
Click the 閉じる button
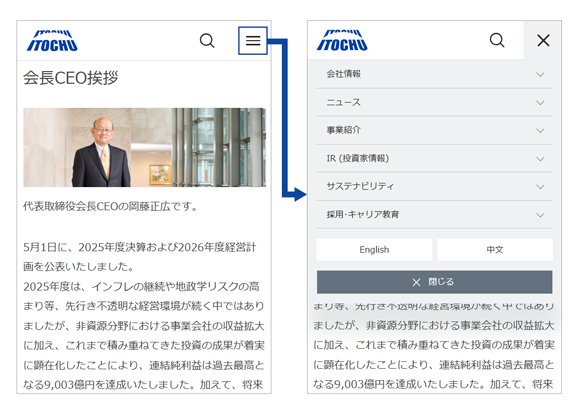[x=434, y=282]
